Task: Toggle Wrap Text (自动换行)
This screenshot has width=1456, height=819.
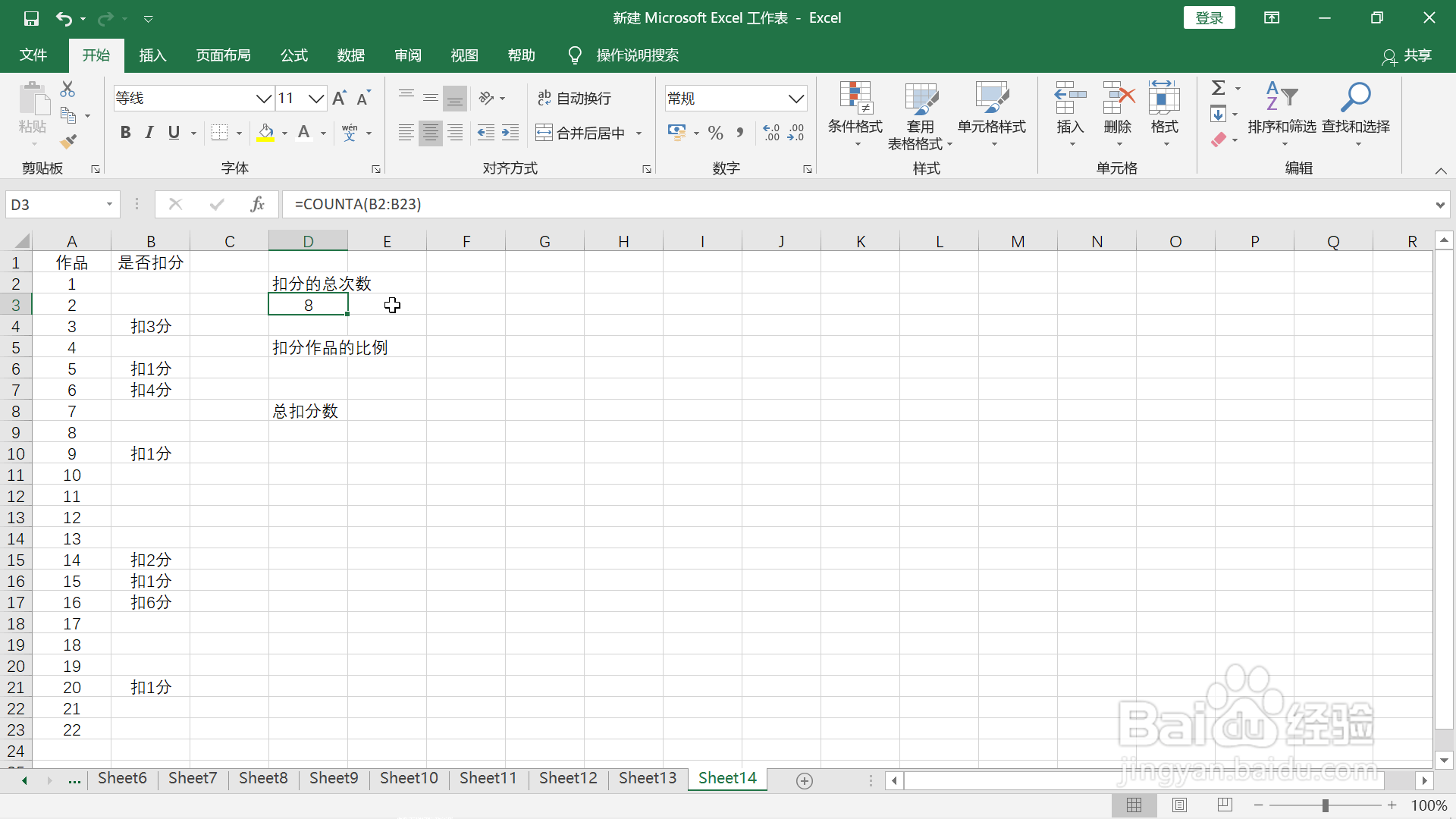Action: pyautogui.click(x=574, y=98)
